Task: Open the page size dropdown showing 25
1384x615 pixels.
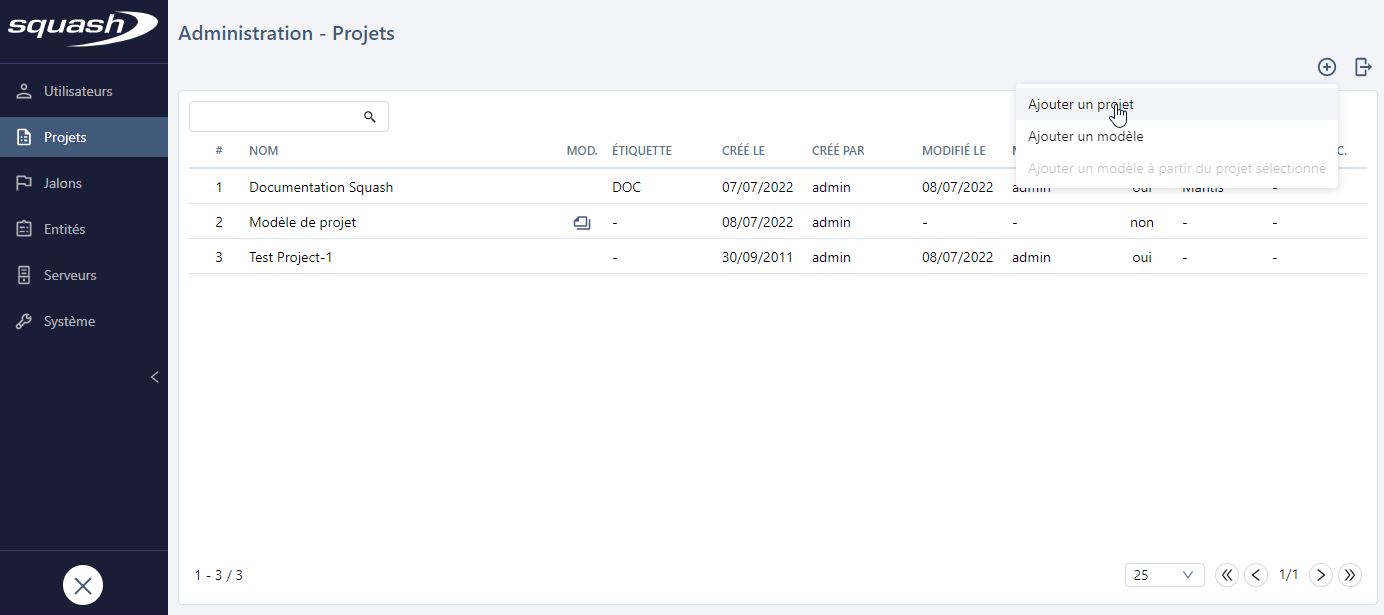Action: click(x=1164, y=575)
